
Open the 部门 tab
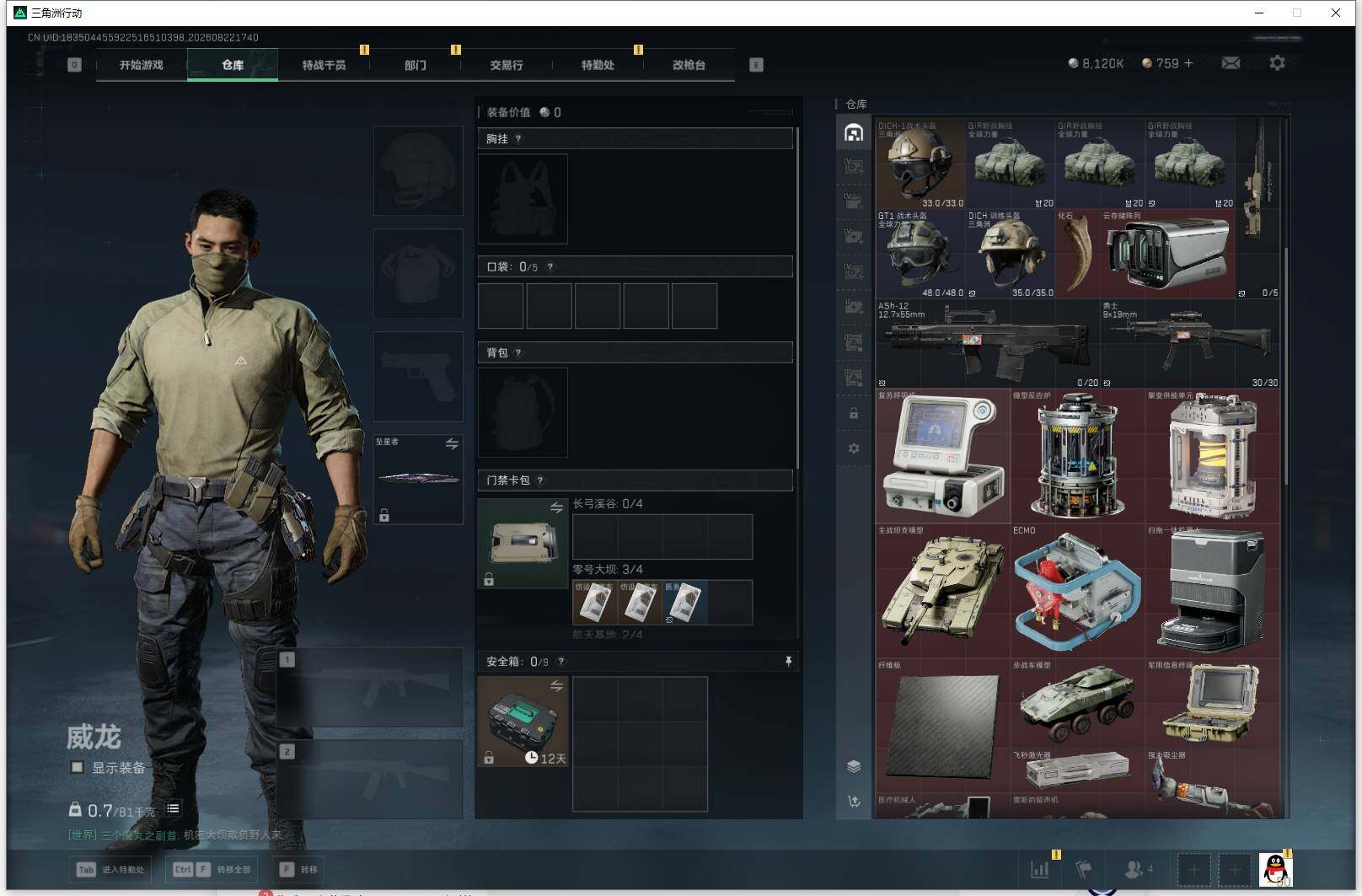(x=416, y=65)
